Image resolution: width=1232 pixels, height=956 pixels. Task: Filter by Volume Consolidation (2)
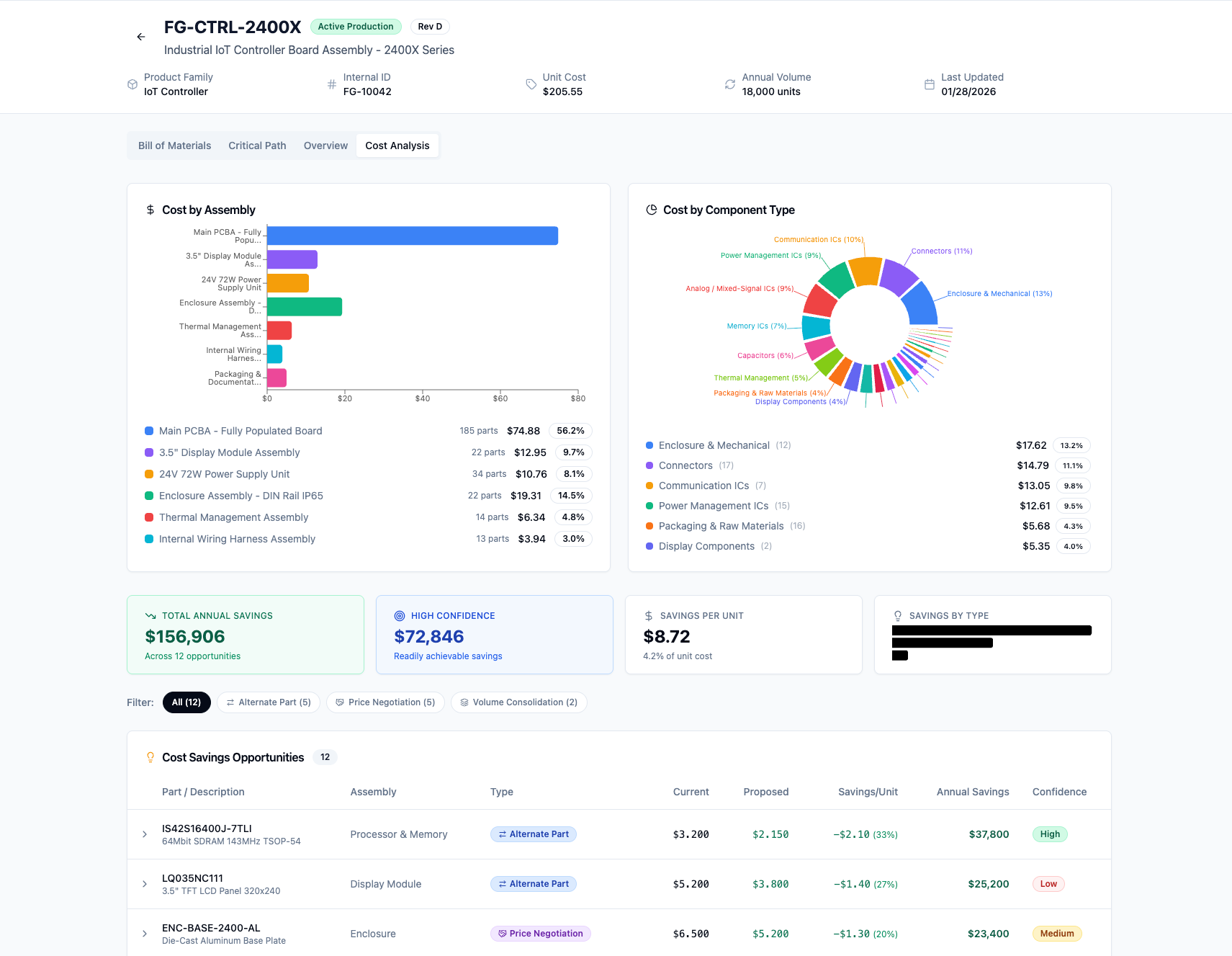pos(518,702)
